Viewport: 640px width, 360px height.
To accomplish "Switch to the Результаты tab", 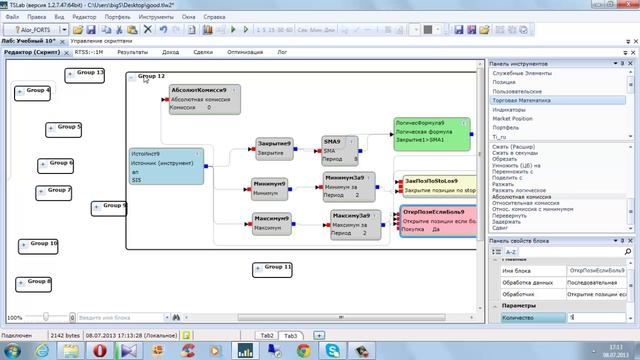I will (x=132, y=52).
